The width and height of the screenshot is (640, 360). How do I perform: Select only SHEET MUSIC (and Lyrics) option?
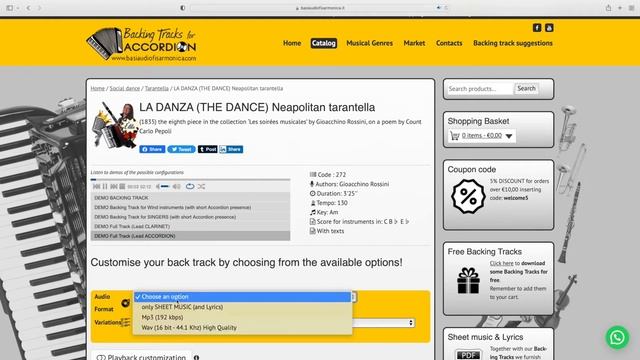tap(242, 307)
